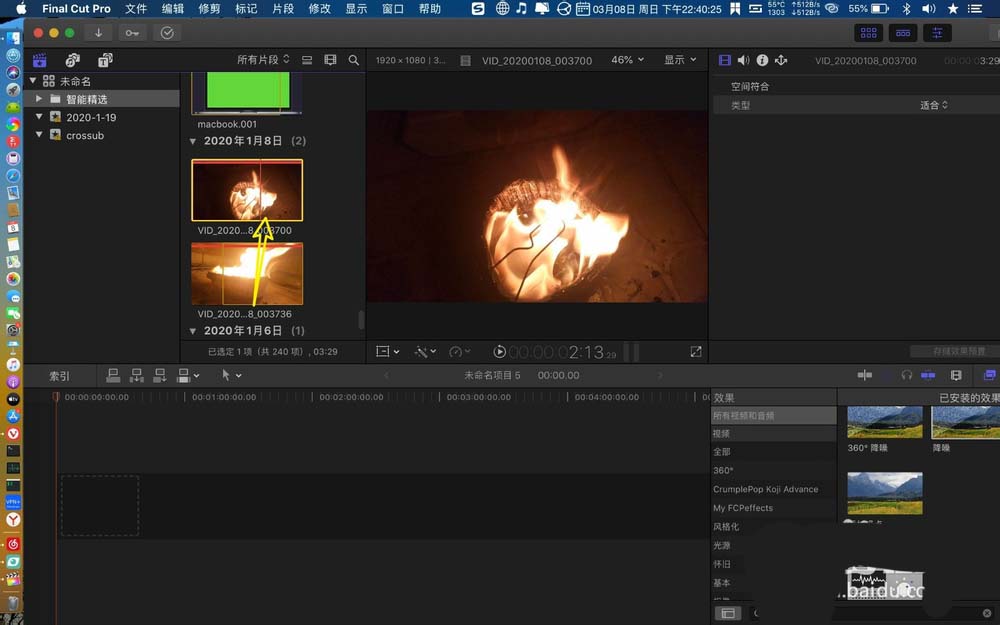
Task: Toggle timeline panel visibility button
Action: (903, 33)
